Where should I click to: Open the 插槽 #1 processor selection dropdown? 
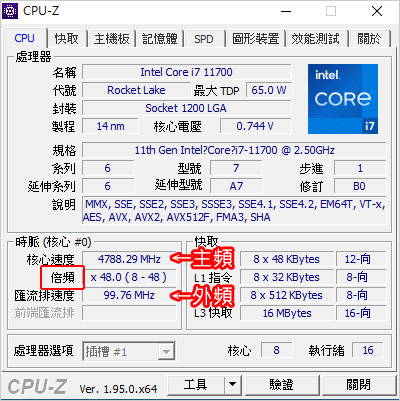[129, 351]
